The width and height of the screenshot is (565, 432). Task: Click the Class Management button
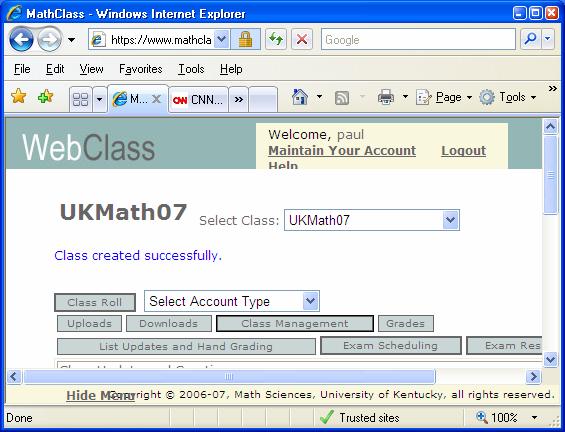pyautogui.click(x=295, y=324)
